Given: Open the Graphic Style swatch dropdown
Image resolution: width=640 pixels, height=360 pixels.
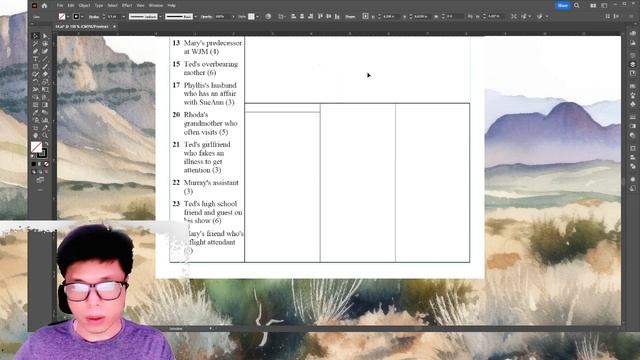Looking at the screenshot, I should click(257, 17).
